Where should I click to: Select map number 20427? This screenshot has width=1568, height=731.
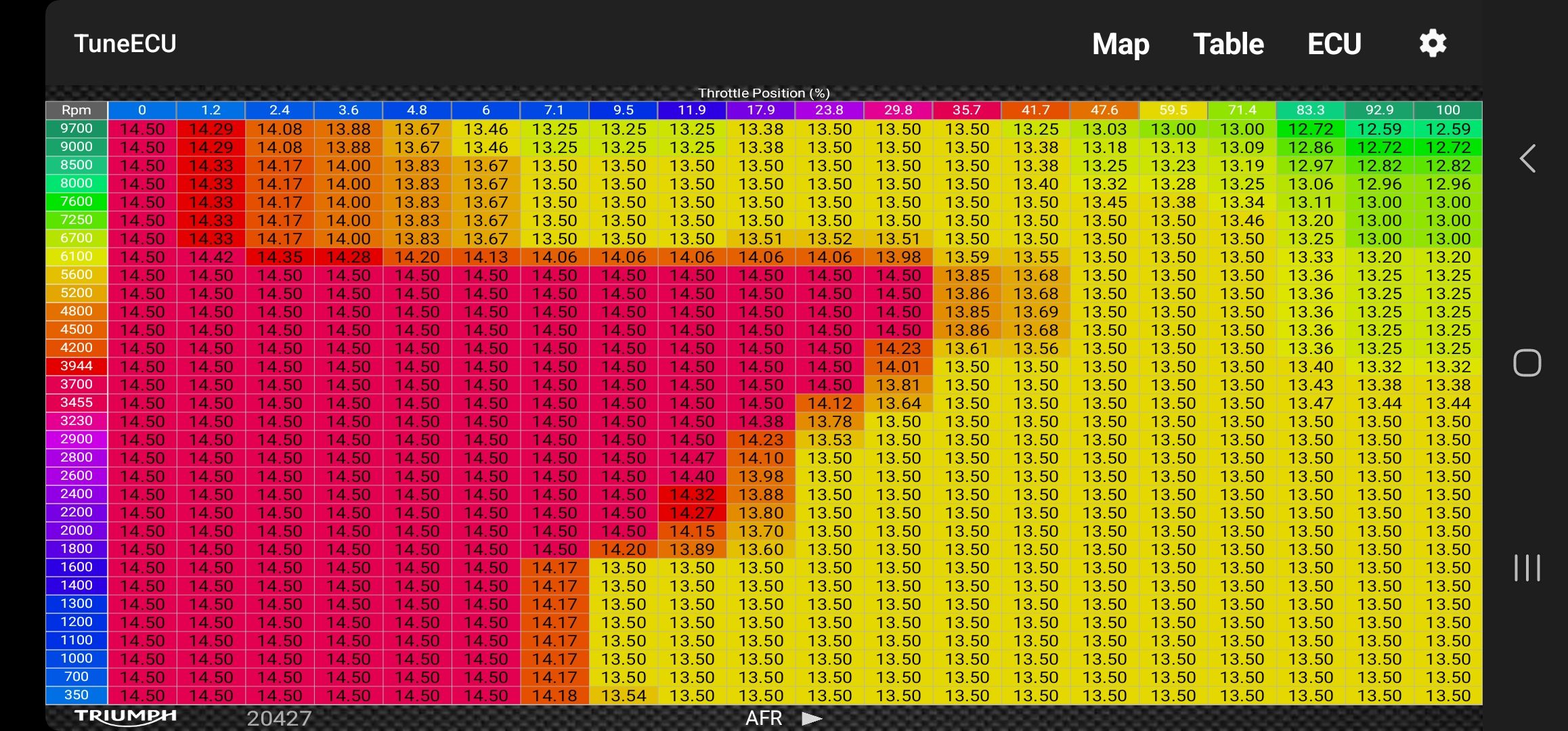coord(279,718)
